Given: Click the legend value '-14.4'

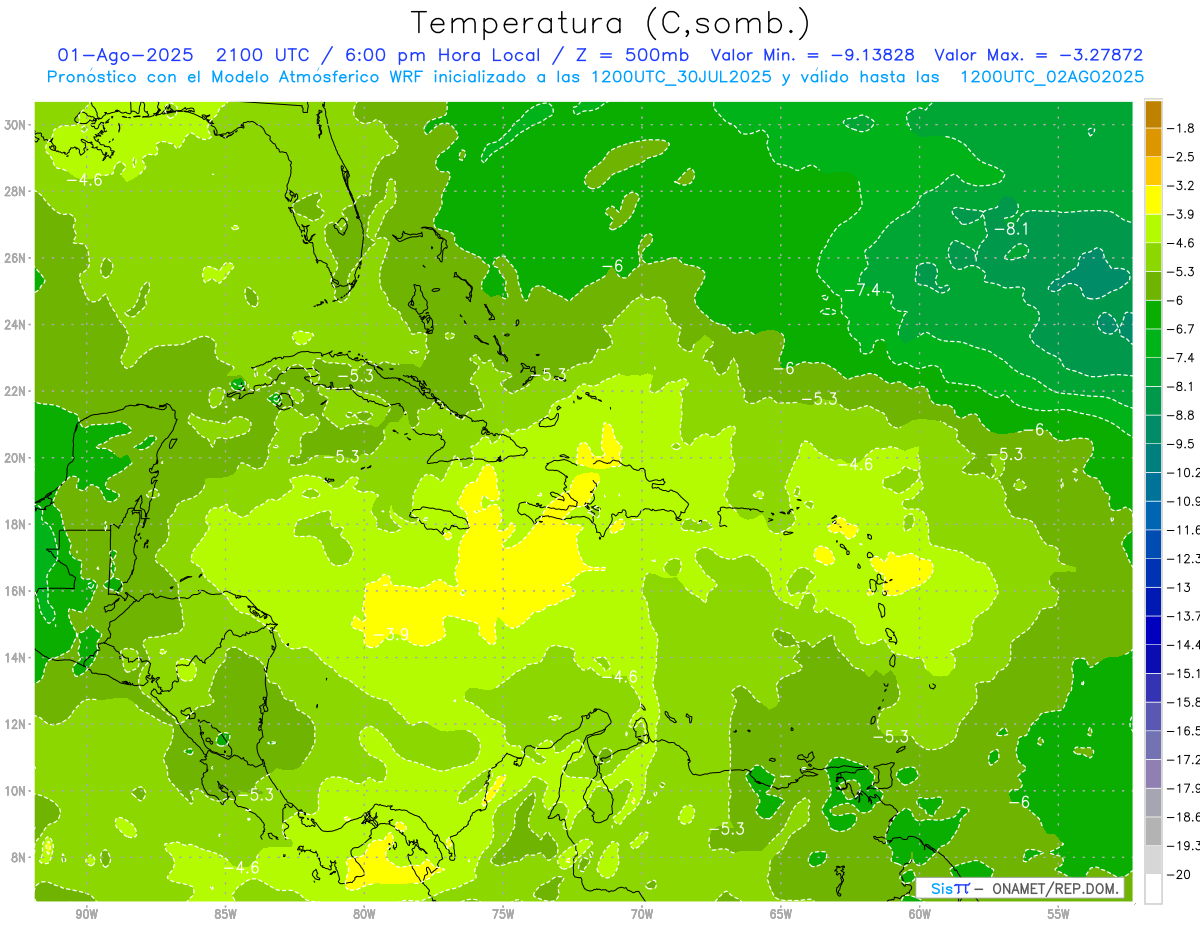Looking at the screenshot, I should tap(1183, 645).
